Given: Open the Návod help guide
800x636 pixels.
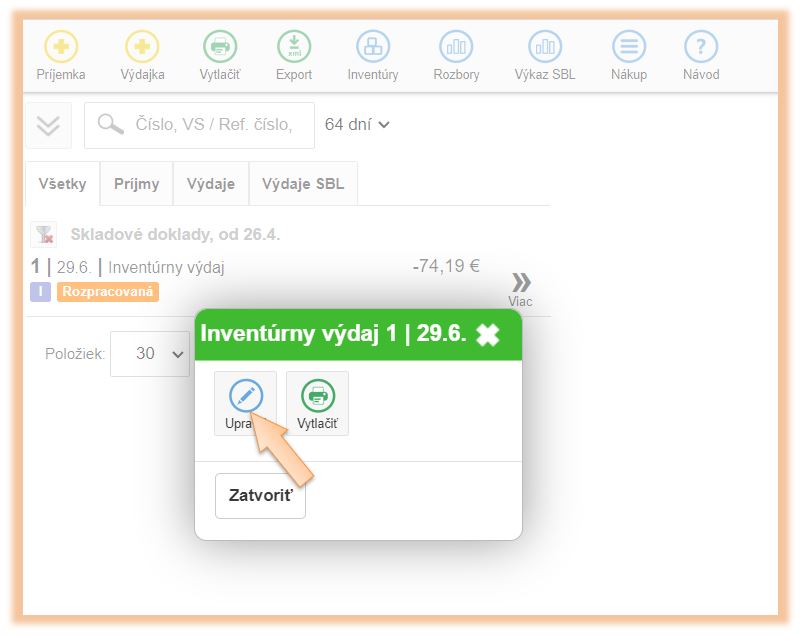Looking at the screenshot, I should [x=701, y=47].
